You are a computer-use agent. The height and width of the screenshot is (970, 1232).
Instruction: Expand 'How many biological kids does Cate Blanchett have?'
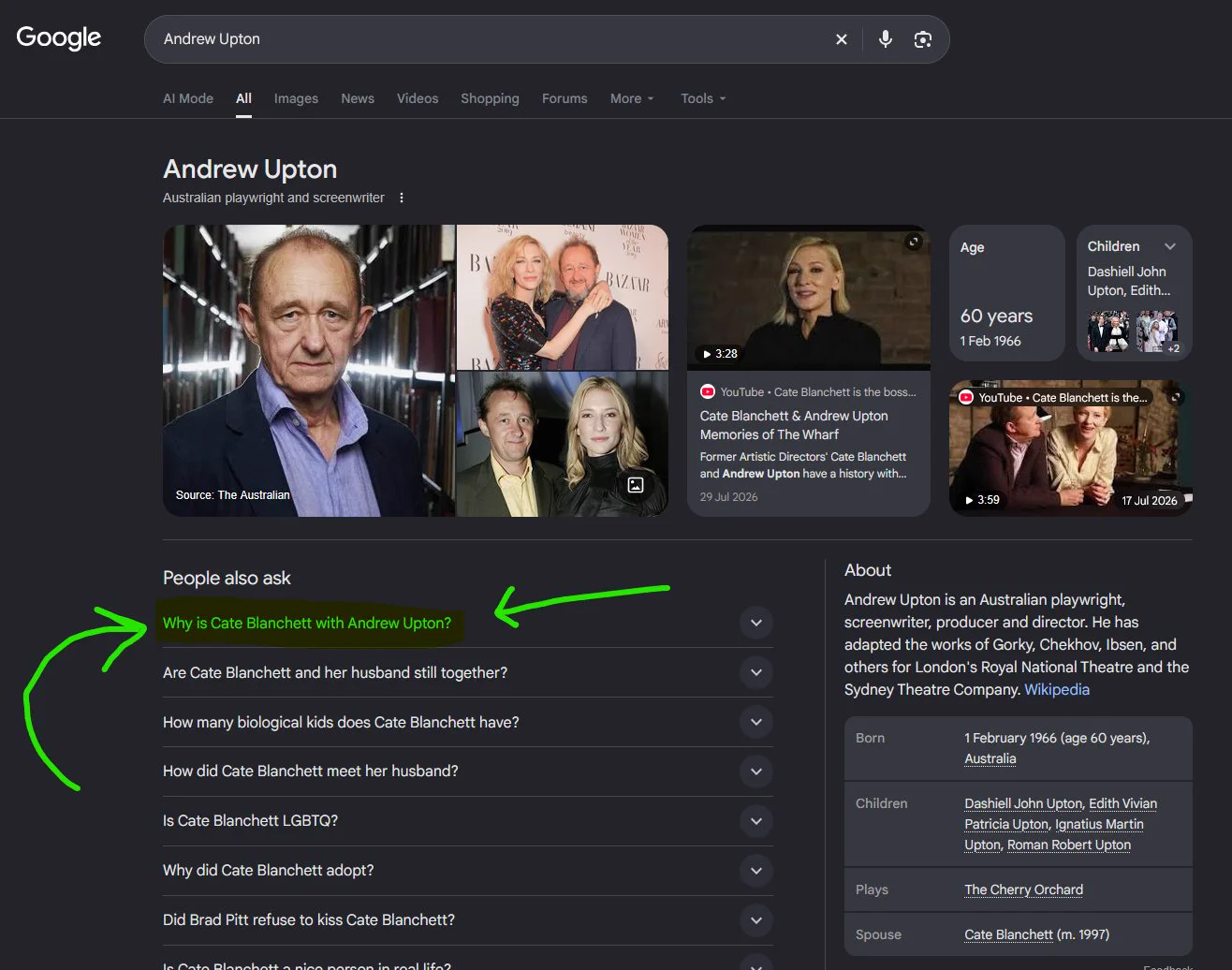pos(755,722)
